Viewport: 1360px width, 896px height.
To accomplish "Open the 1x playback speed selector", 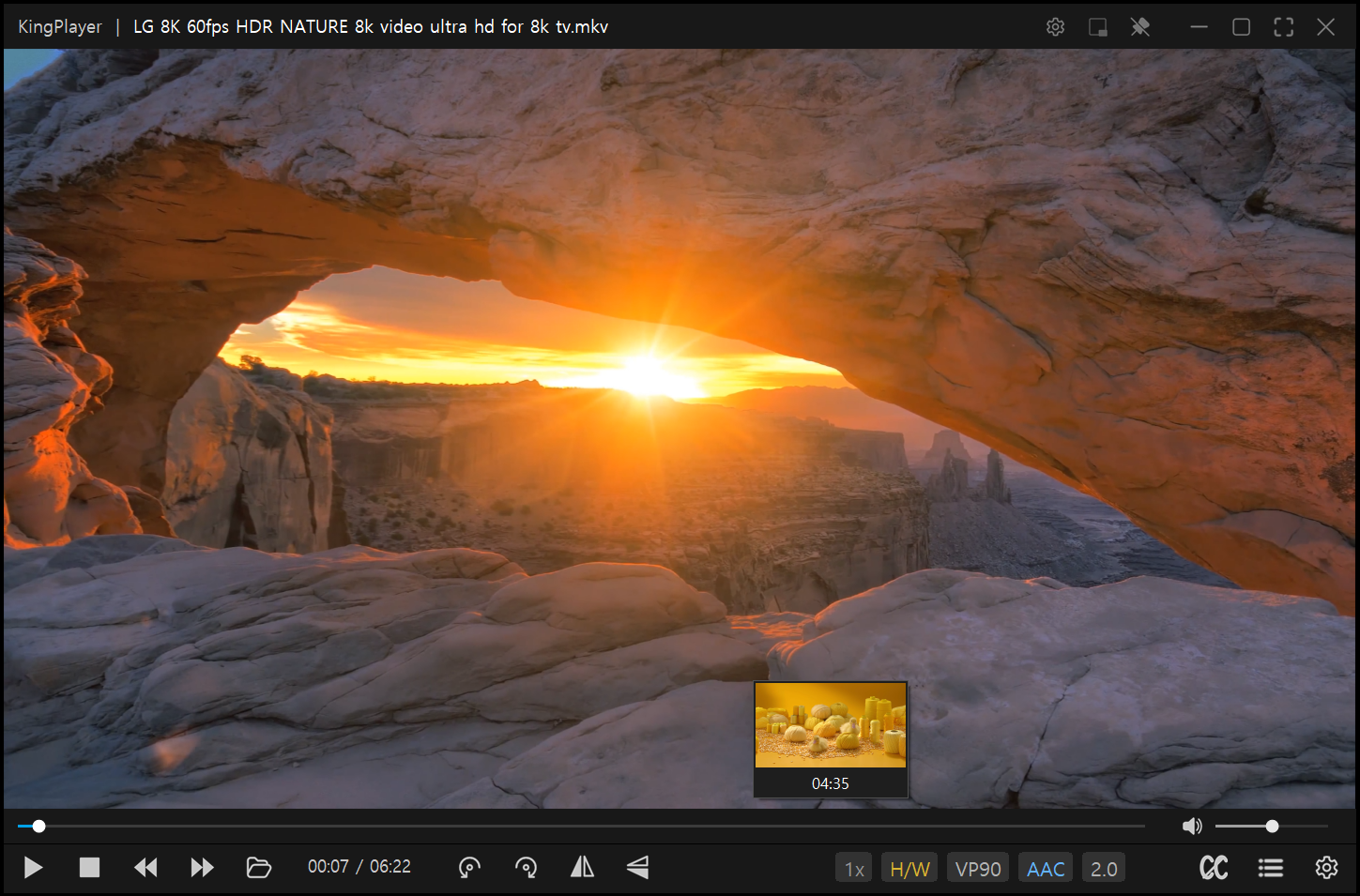I will (x=854, y=869).
